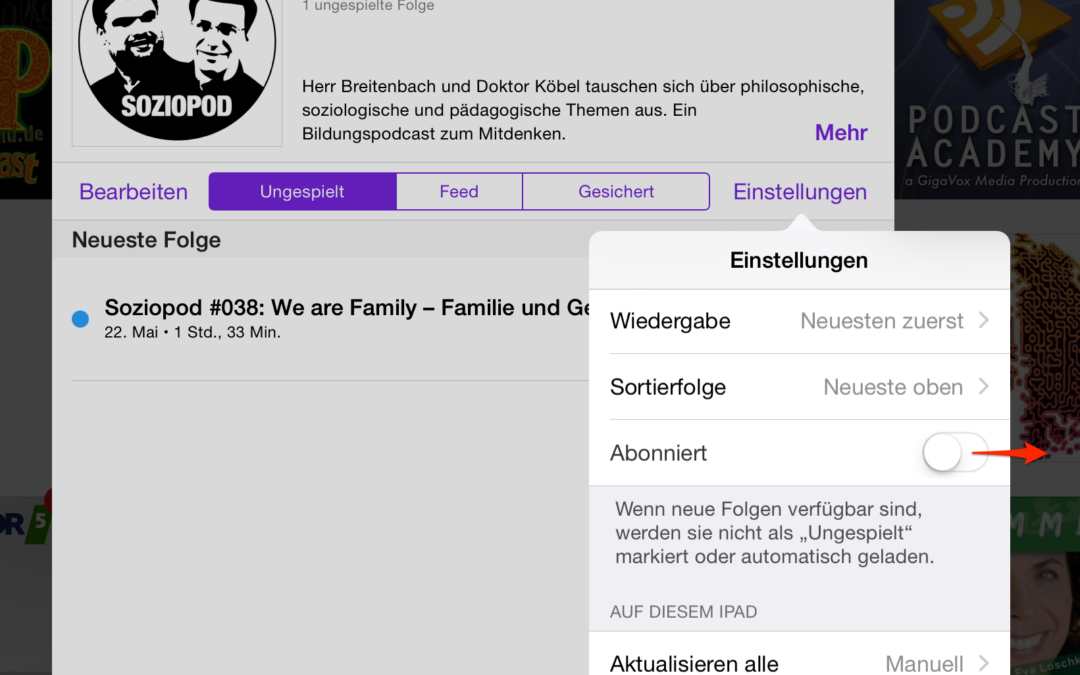Tap the 'Manuell' refresh setting value
The image size is (1080, 675).
point(924,662)
